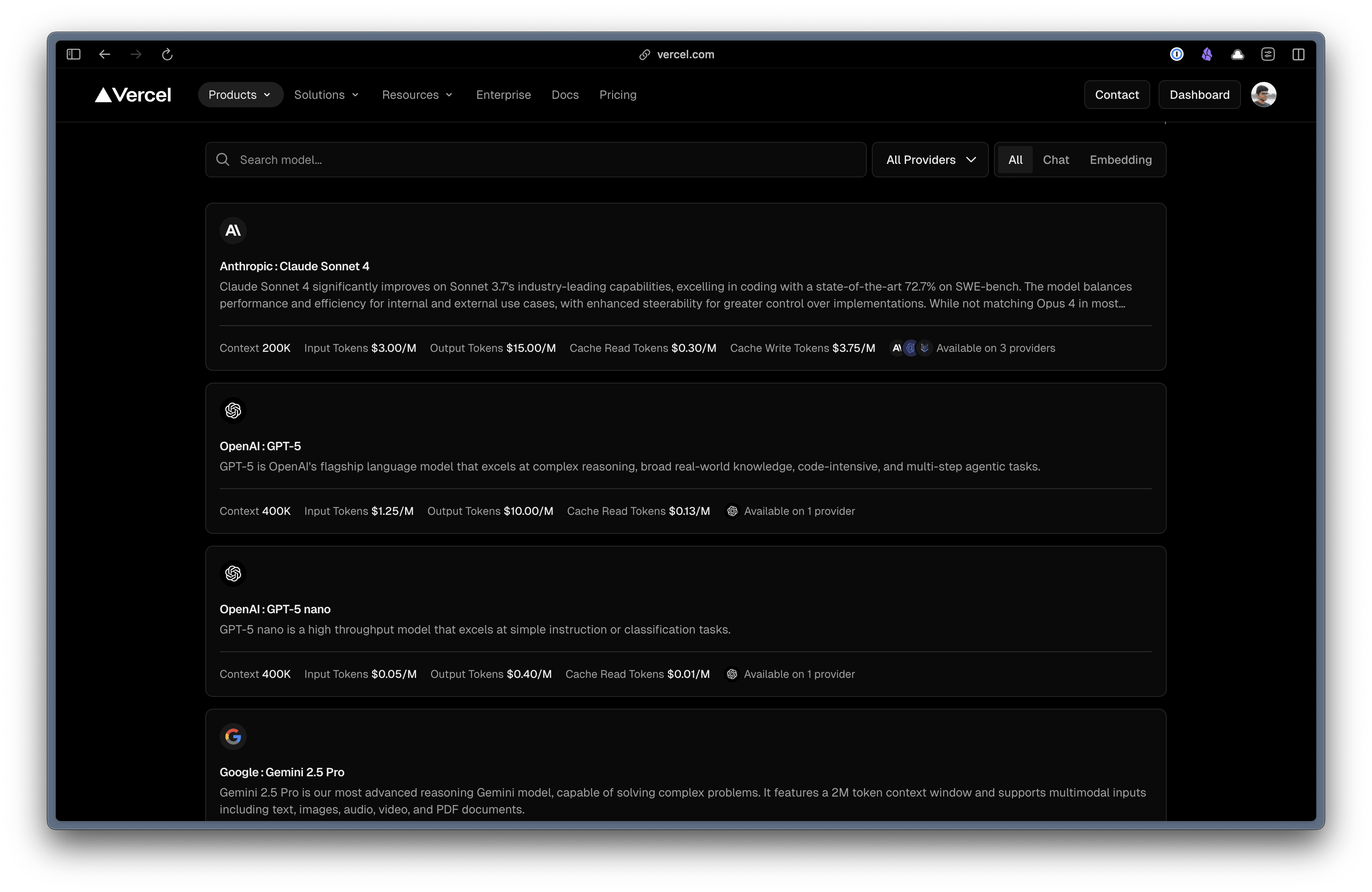Viewport: 1372px width, 892px height.
Task: Click the vercel.com address bar
Action: point(686,54)
